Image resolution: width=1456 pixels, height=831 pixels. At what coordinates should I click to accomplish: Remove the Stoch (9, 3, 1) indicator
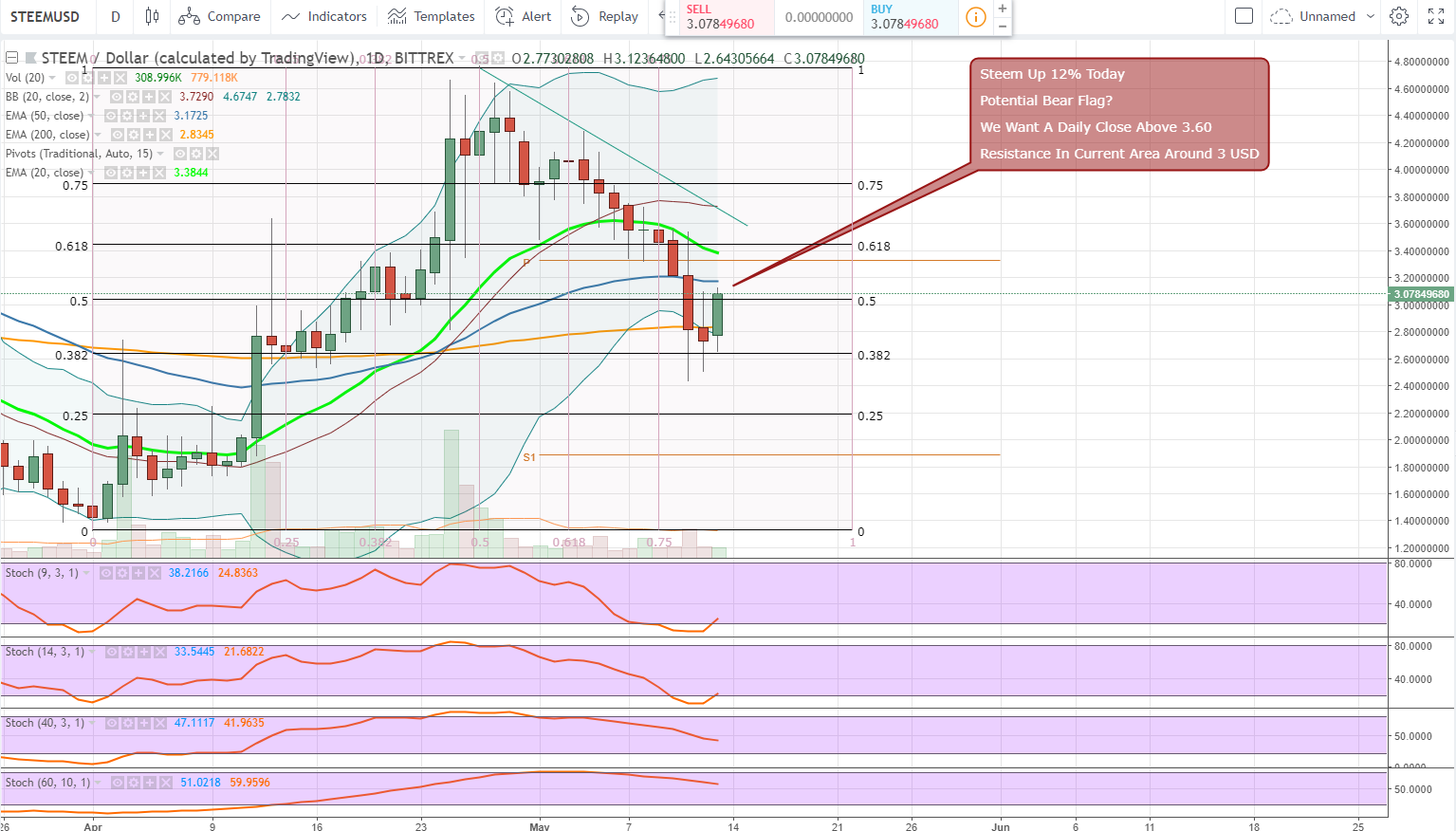point(155,573)
